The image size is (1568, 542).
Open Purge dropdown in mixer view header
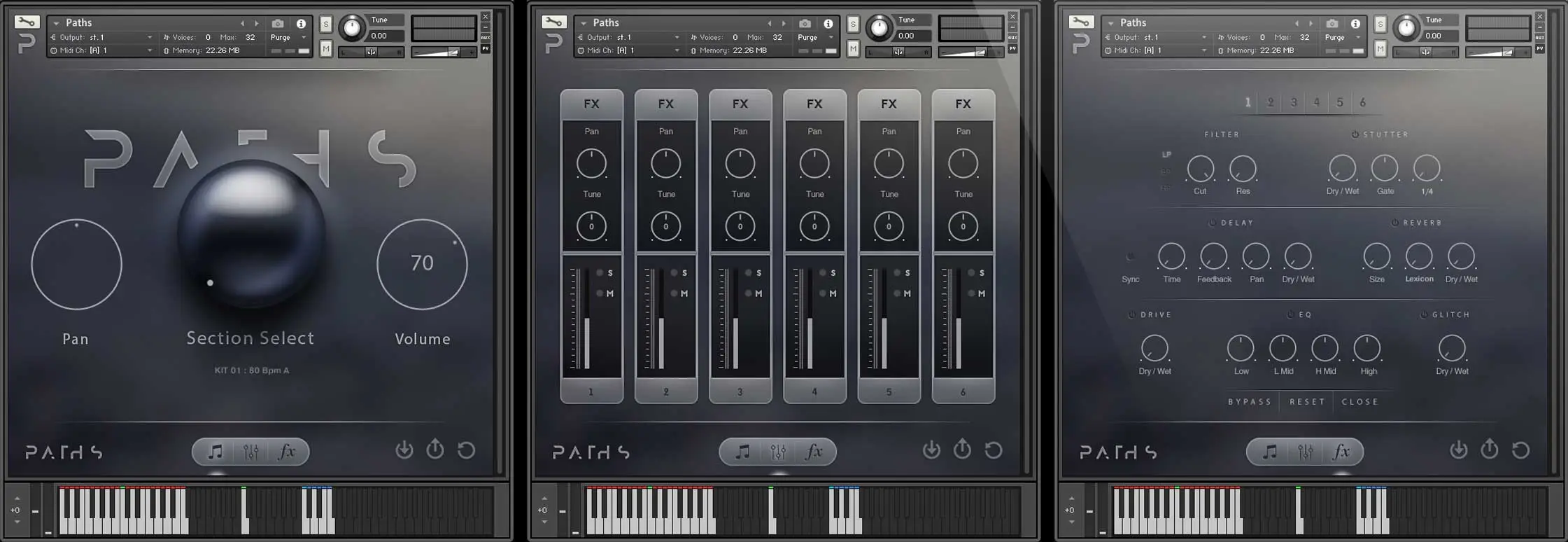point(816,37)
